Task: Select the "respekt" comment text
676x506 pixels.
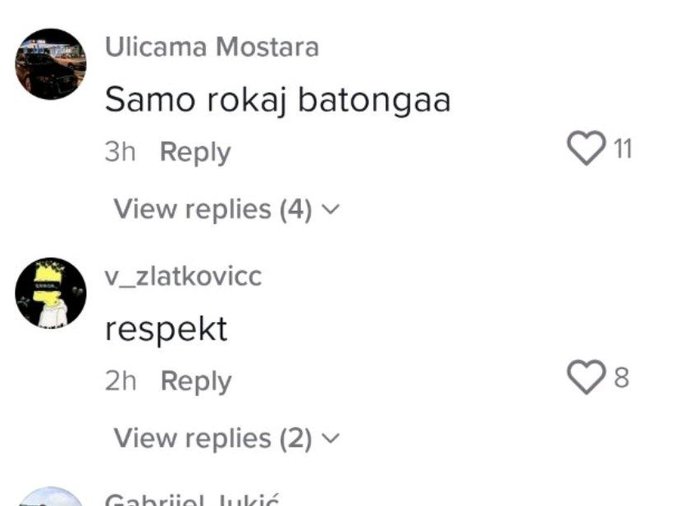Action: click(x=166, y=328)
